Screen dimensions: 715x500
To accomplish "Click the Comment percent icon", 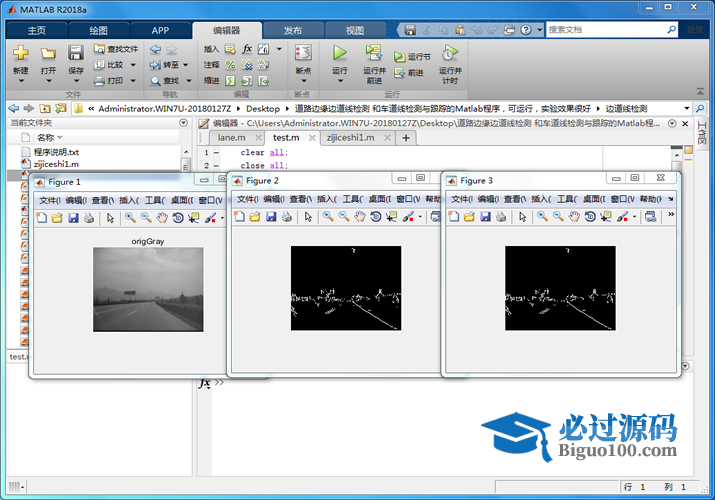I will [230, 65].
